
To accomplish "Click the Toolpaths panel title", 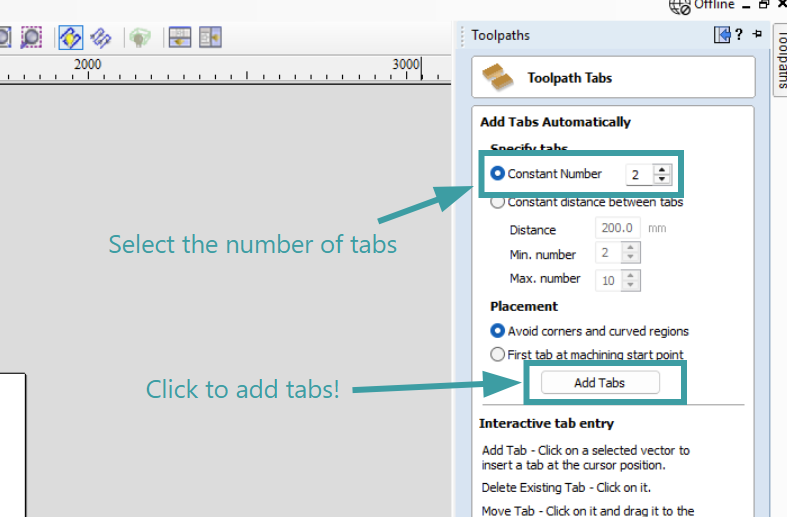I will tap(500, 36).
